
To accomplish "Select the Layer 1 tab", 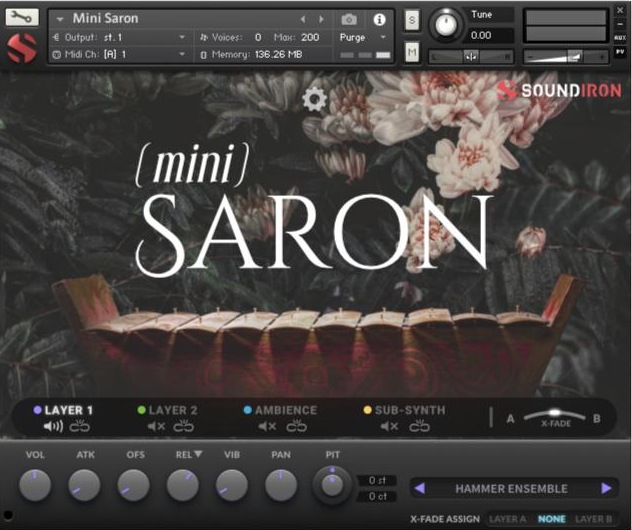I will [69, 410].
